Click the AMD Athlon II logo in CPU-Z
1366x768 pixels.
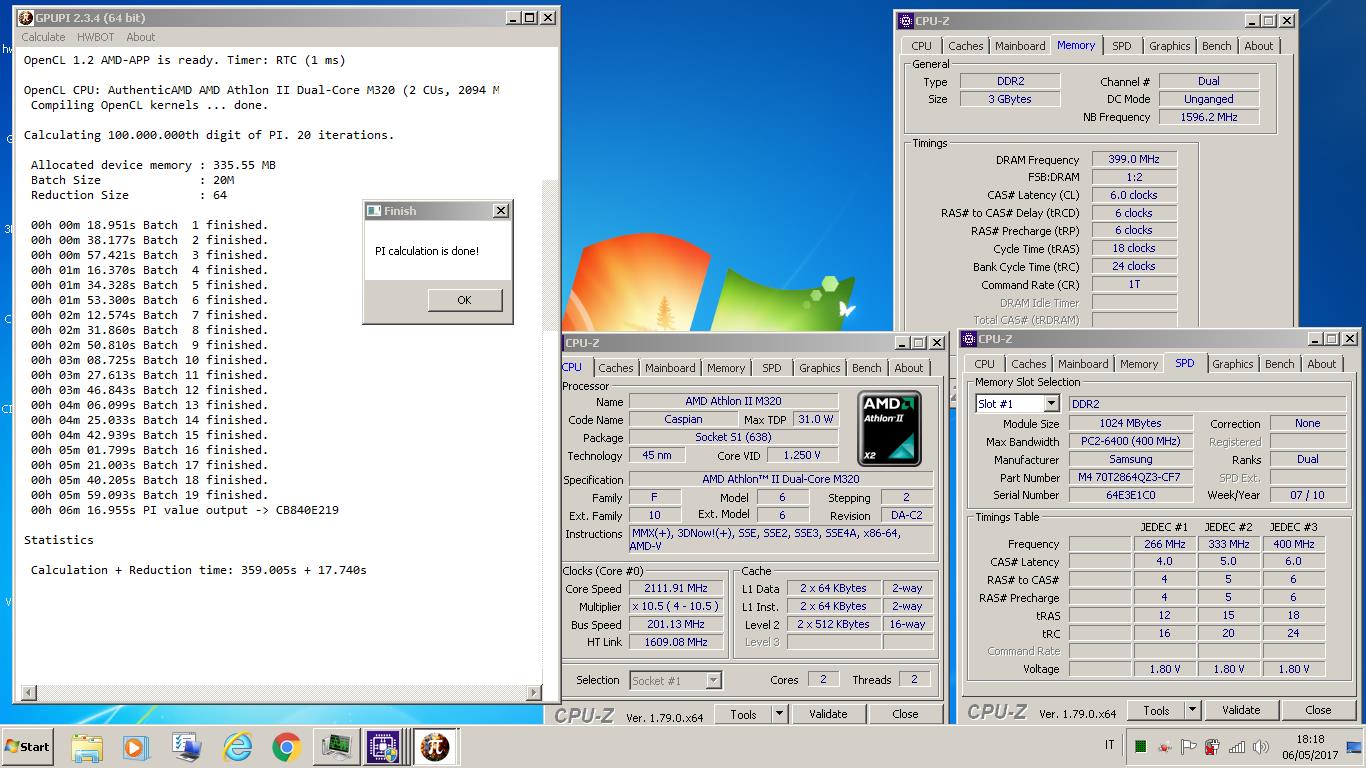(x=890, y=428)
